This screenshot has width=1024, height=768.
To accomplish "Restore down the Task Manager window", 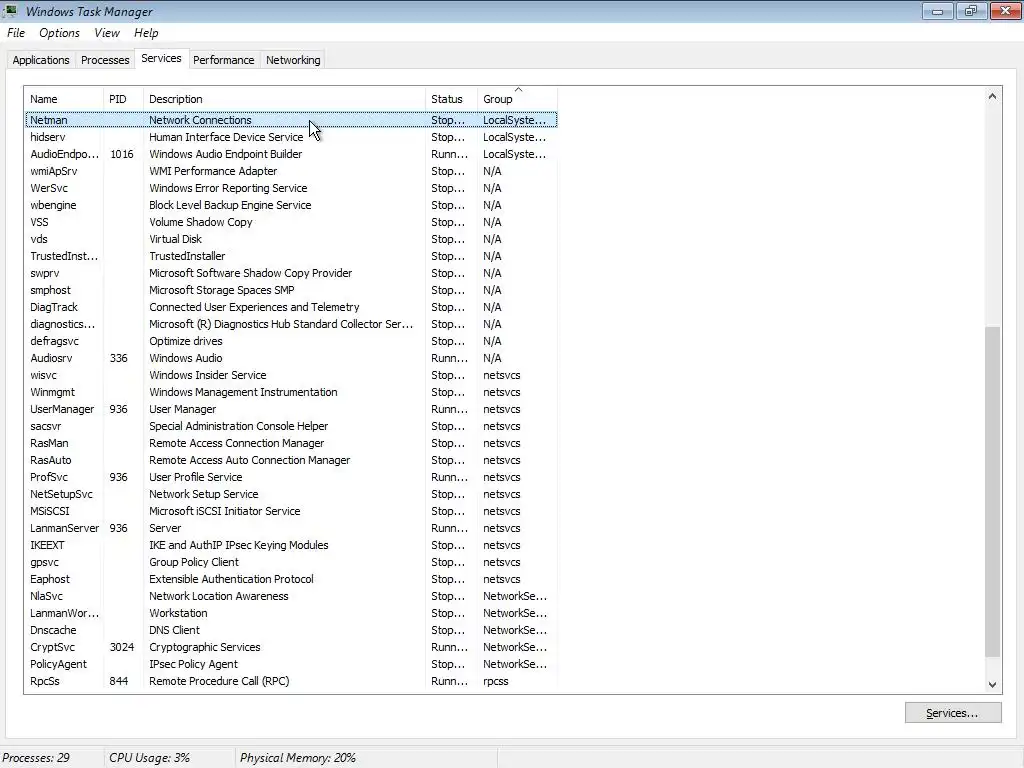I will (x=971, y=11).
